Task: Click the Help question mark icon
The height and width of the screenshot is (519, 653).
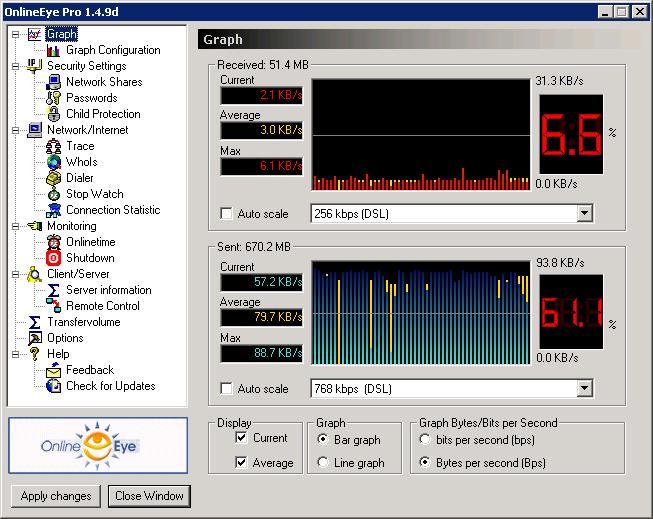Action: click(x=35, y=354)
